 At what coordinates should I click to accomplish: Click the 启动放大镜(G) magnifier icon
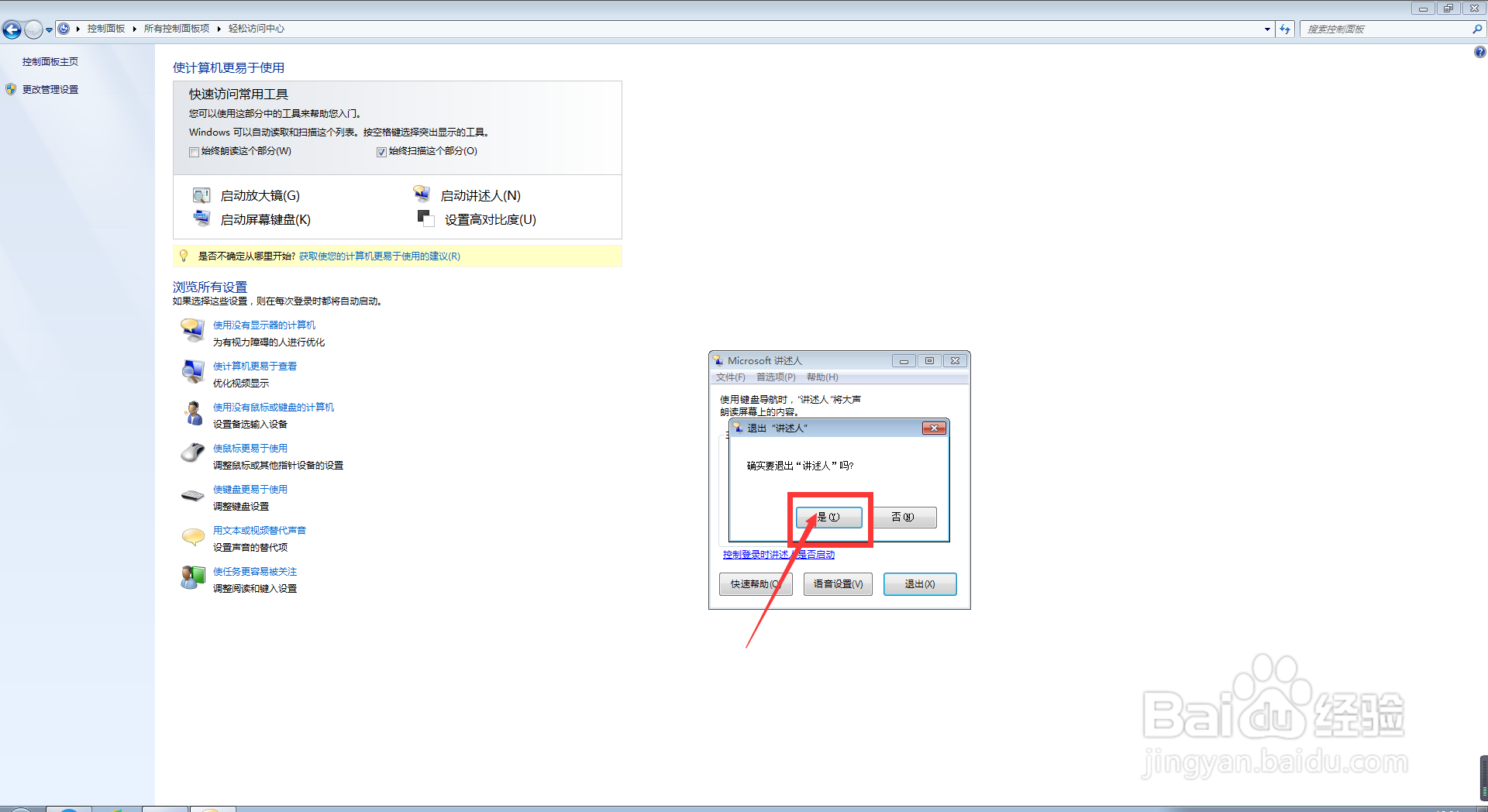coord(201,195)
